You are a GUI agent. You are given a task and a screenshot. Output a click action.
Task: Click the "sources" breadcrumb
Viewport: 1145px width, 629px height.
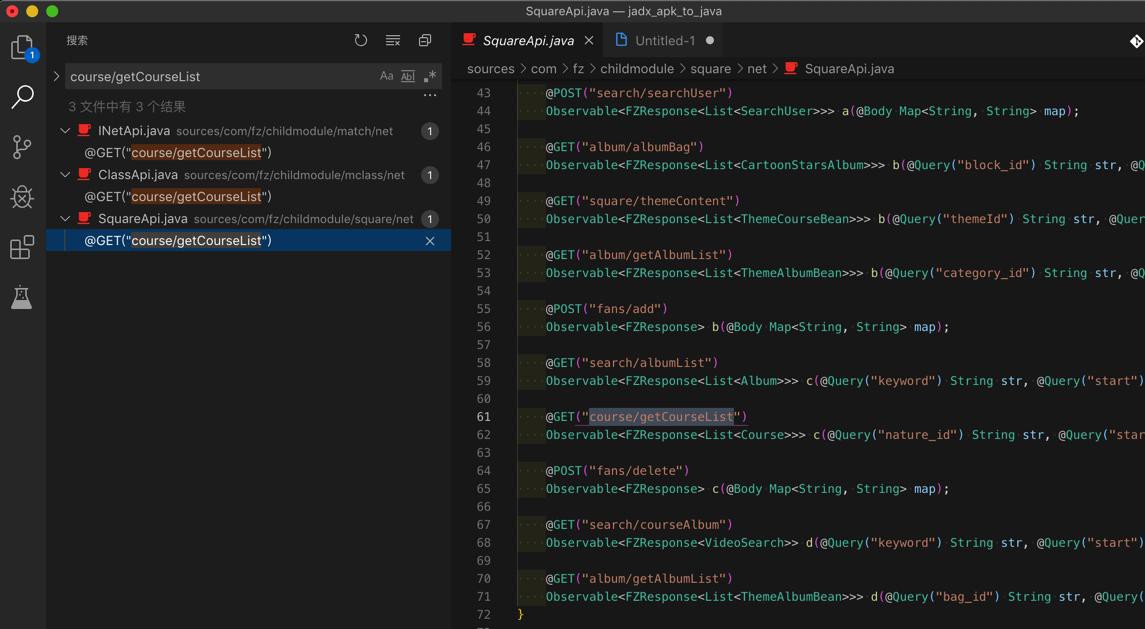(x=491, y=69)
